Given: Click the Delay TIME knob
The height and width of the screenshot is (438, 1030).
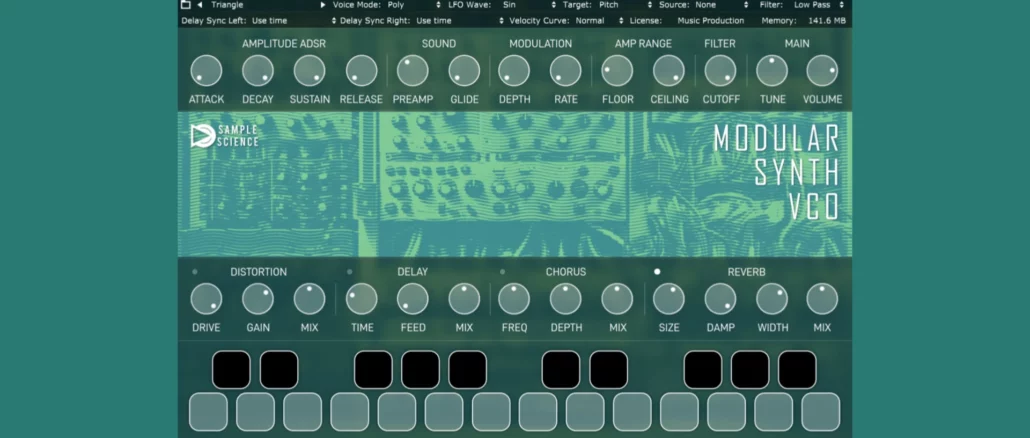Looking at the screenshot, I should (x=362, y=299).
